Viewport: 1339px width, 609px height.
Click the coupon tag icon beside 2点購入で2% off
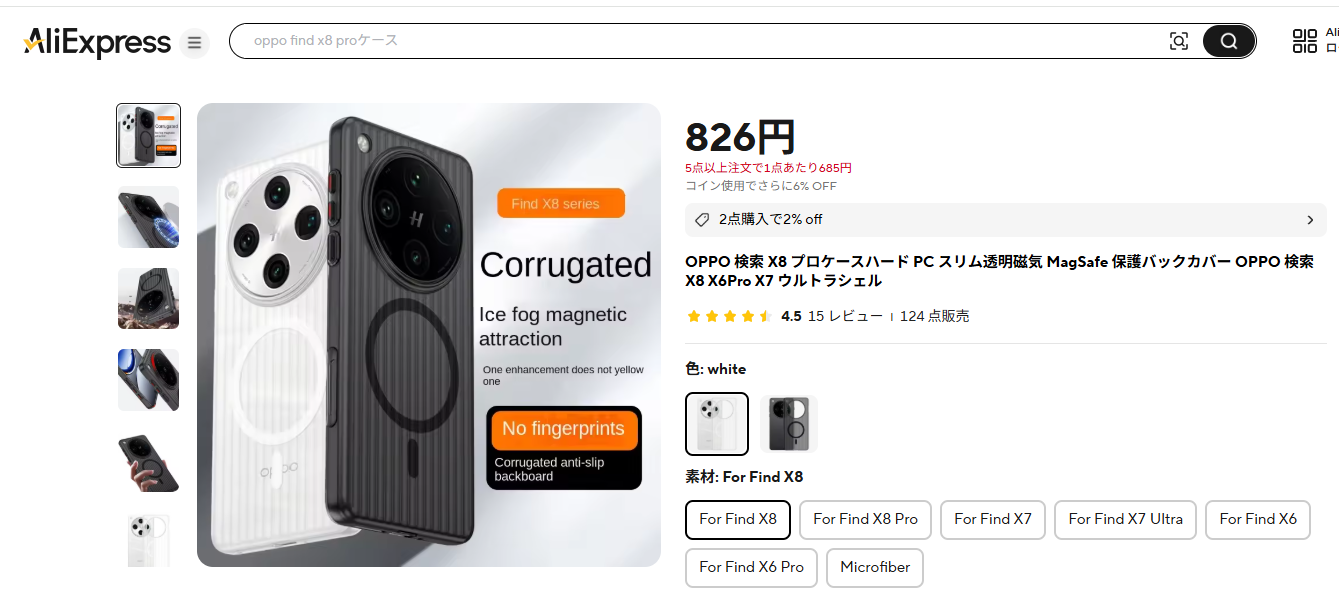click(702, 220)
